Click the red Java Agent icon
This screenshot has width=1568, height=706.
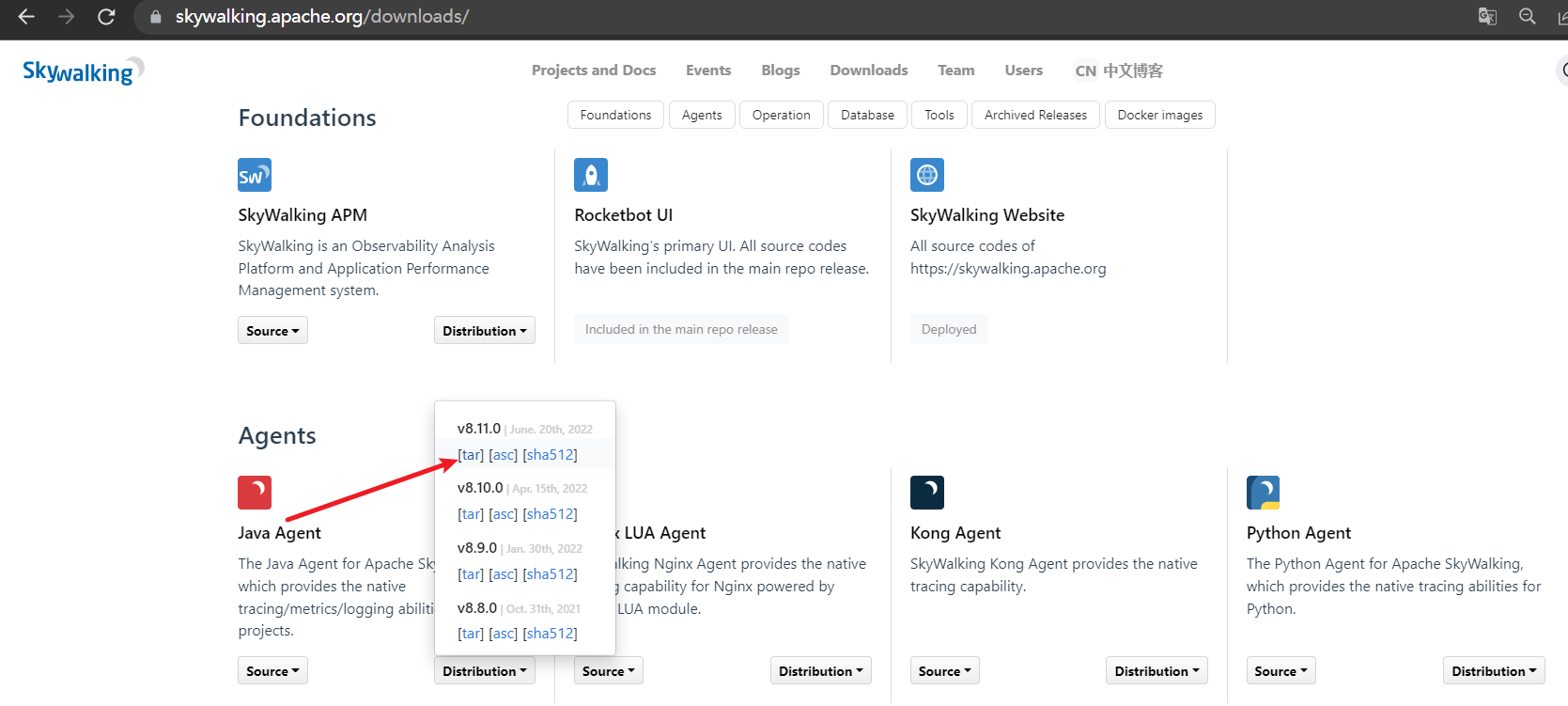coord(255,493)
